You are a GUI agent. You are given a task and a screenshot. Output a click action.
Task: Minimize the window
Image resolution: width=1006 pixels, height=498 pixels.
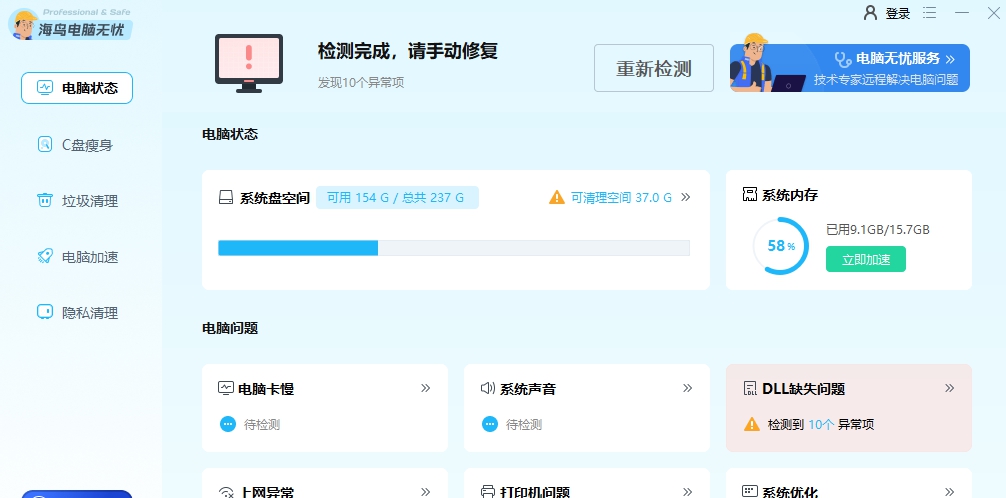pos(962,13)
